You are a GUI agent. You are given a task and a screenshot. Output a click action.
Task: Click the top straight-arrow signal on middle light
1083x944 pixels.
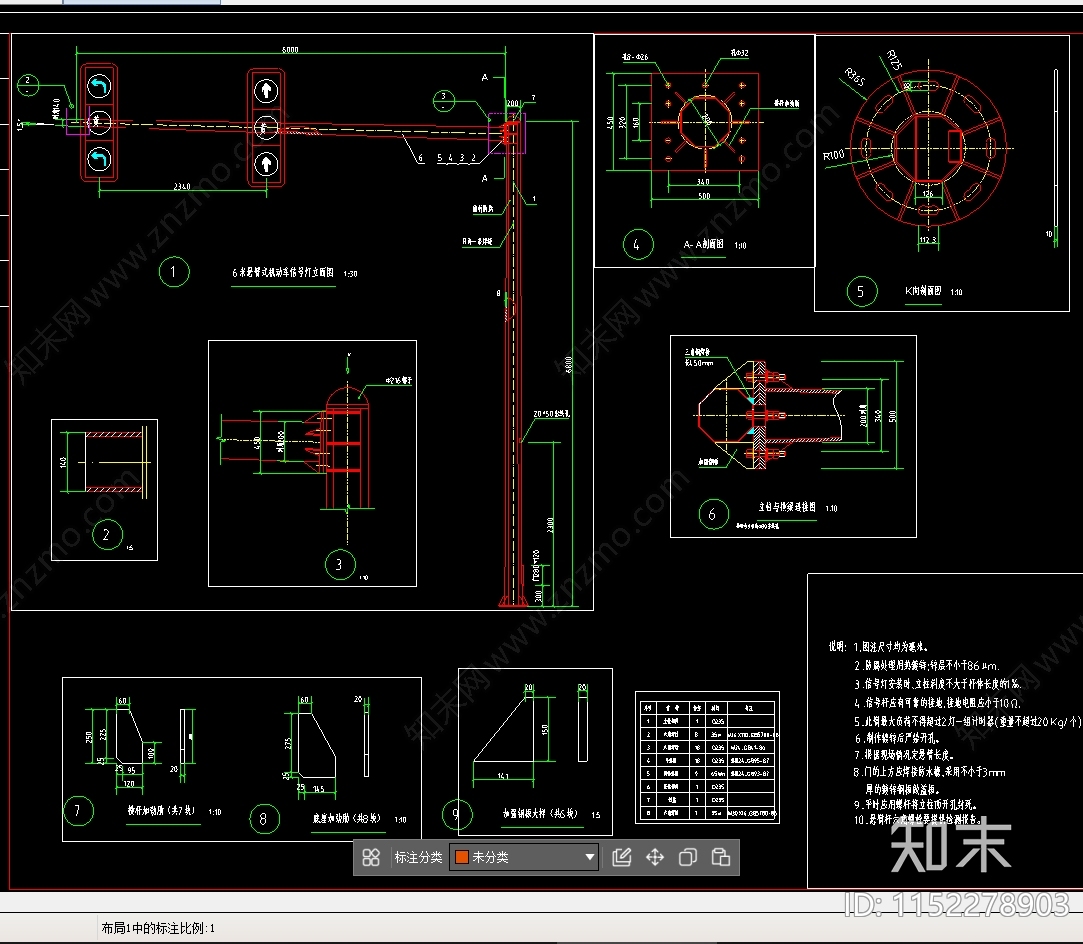click(x=266, y=91)
